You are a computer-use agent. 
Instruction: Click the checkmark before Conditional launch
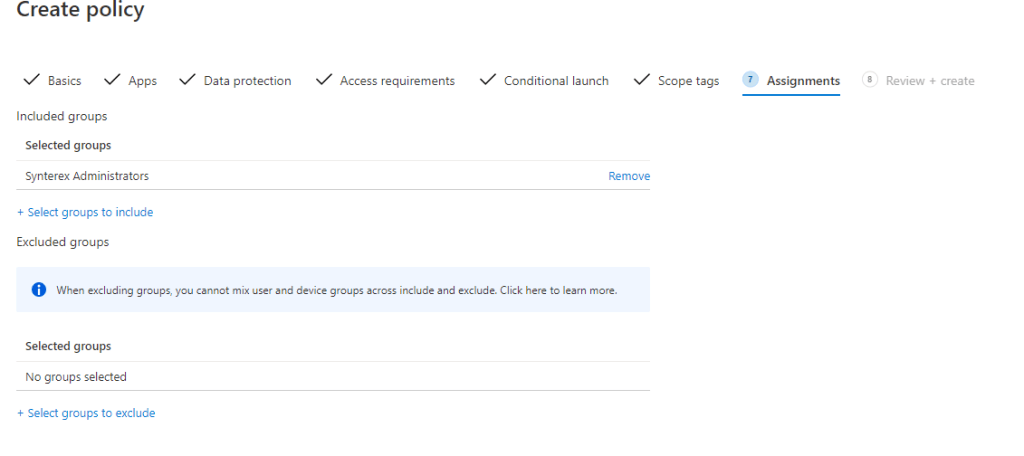coord(487,80)
